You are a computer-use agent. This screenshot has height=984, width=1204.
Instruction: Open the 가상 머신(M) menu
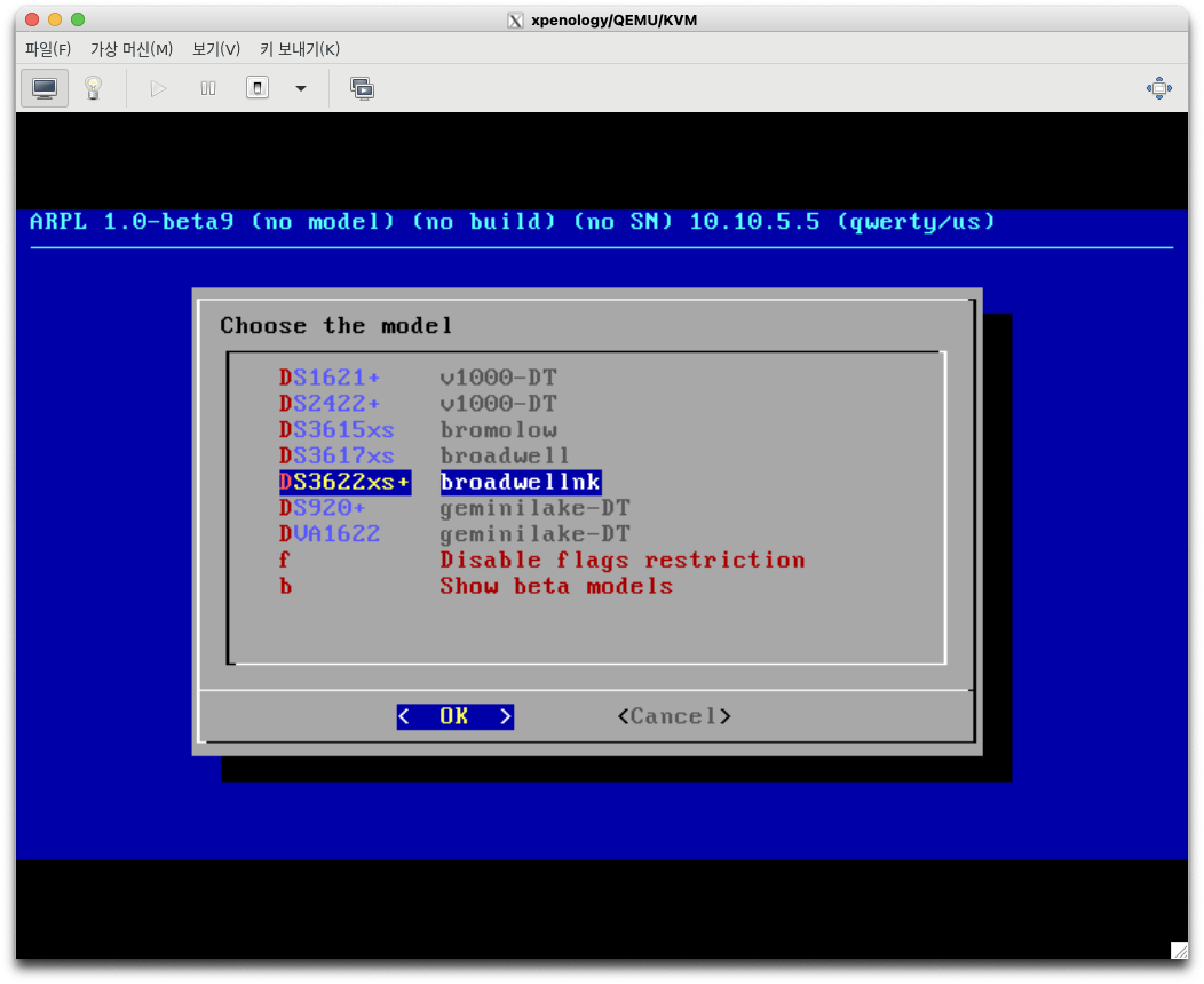pos(132,49)
